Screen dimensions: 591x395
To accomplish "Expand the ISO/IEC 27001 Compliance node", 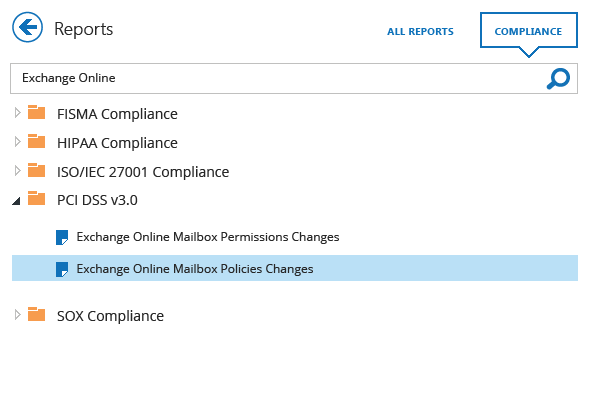I will pos(17,171).
